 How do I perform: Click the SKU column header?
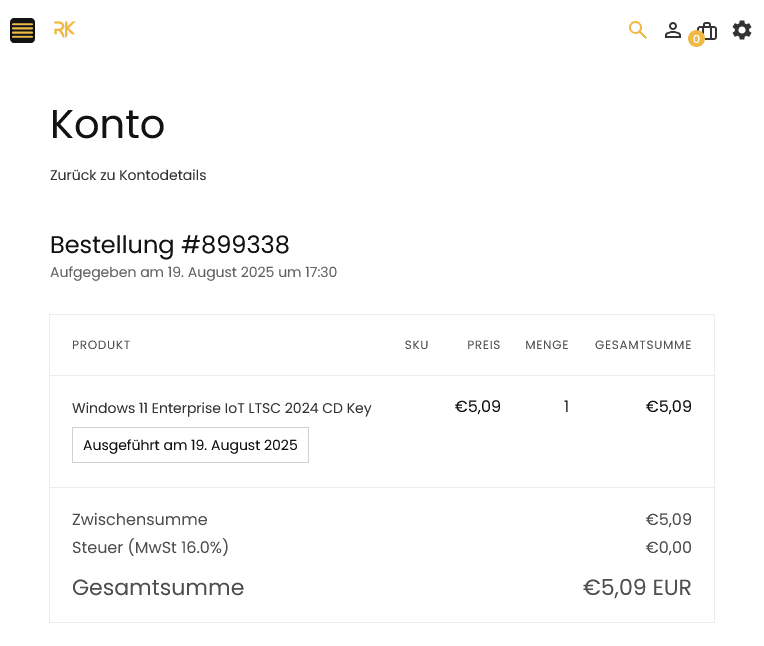[416, 345]
